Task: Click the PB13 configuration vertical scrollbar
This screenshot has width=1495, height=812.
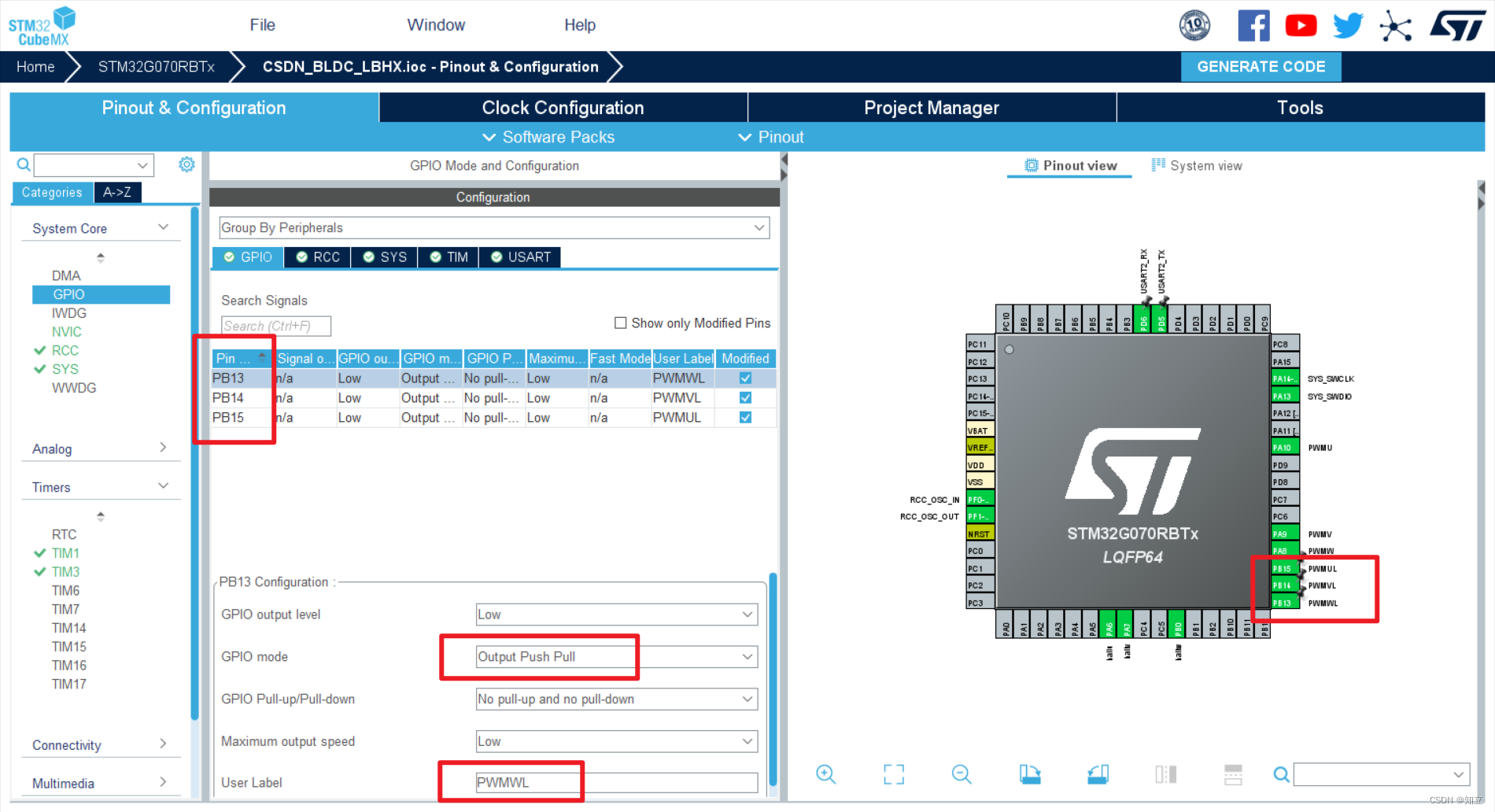Action: 773,679
